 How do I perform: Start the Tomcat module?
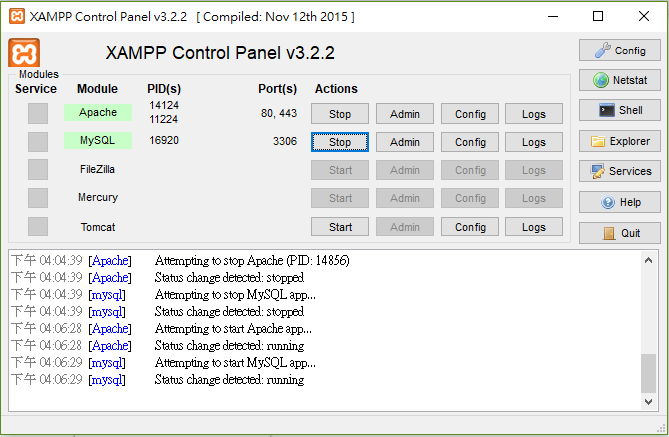(340, 227)
